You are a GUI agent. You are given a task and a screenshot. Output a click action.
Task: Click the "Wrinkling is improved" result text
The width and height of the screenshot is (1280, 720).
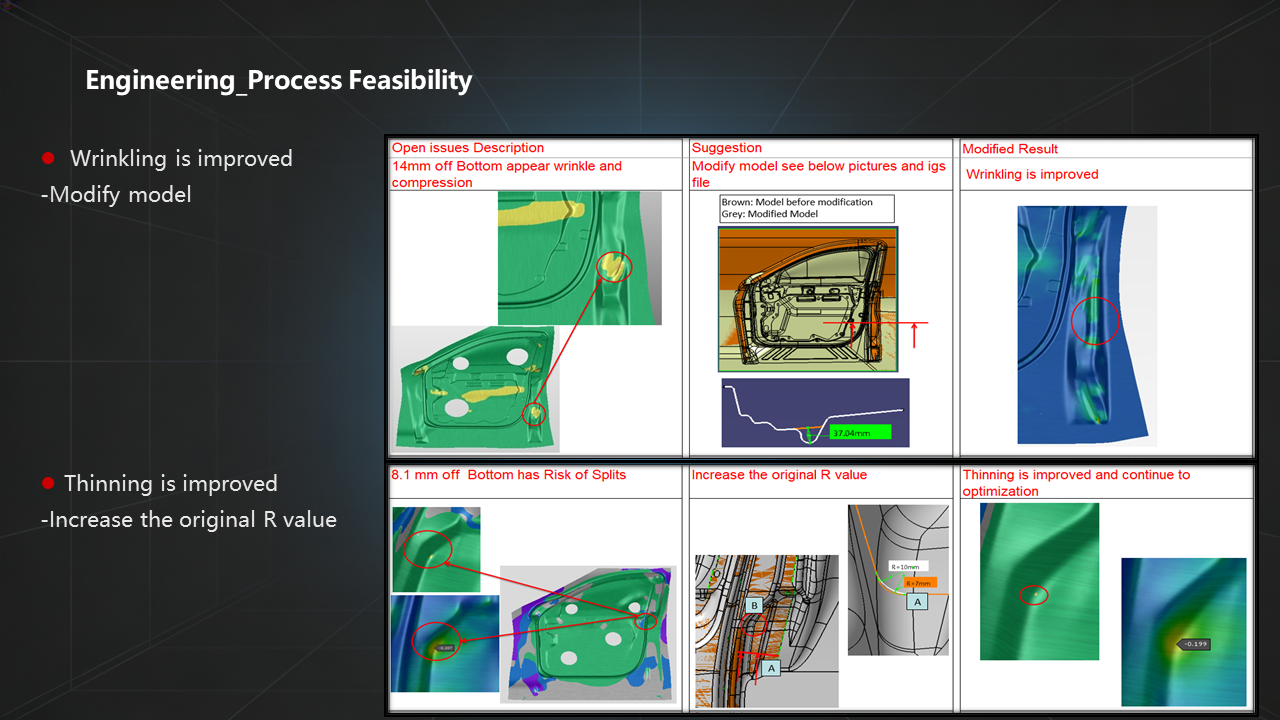[x=1031, y=173]
